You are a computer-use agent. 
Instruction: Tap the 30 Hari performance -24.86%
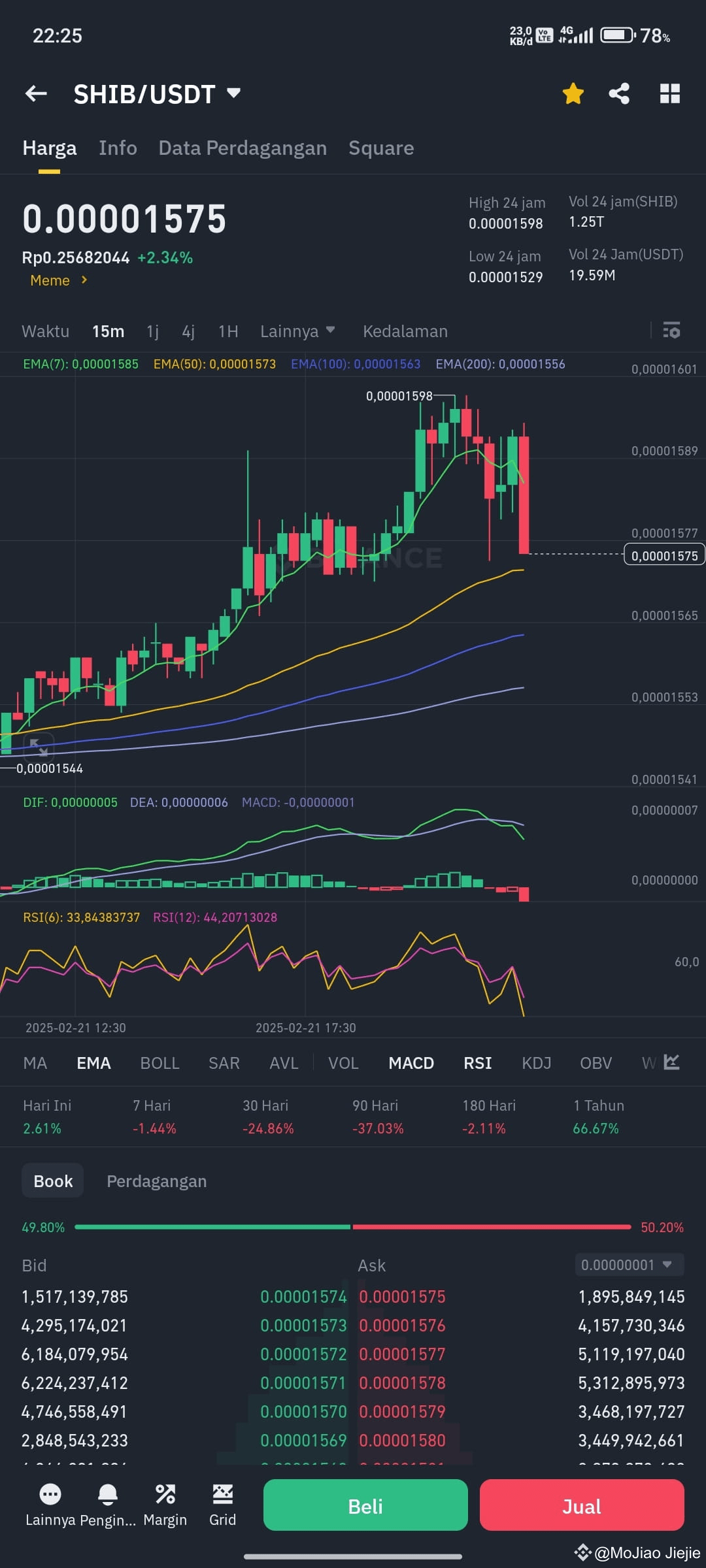[x=268, y=1128]
